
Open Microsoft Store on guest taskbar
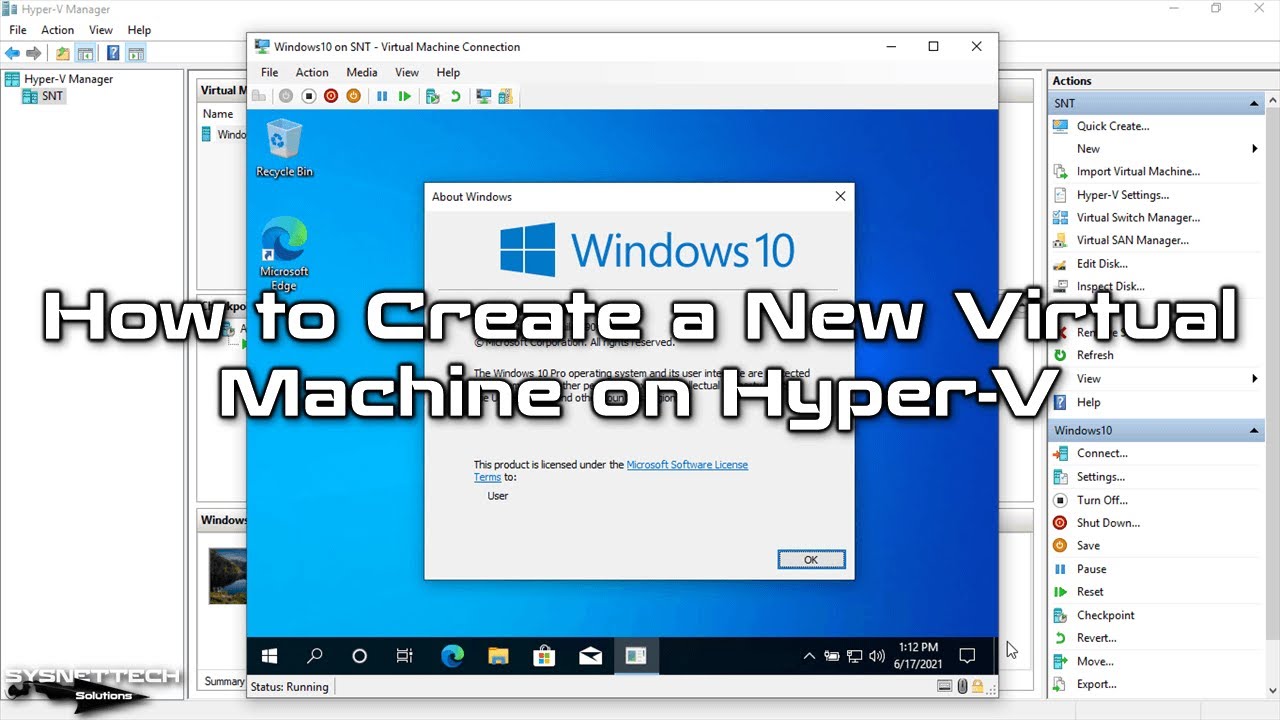tap(544, 656)
